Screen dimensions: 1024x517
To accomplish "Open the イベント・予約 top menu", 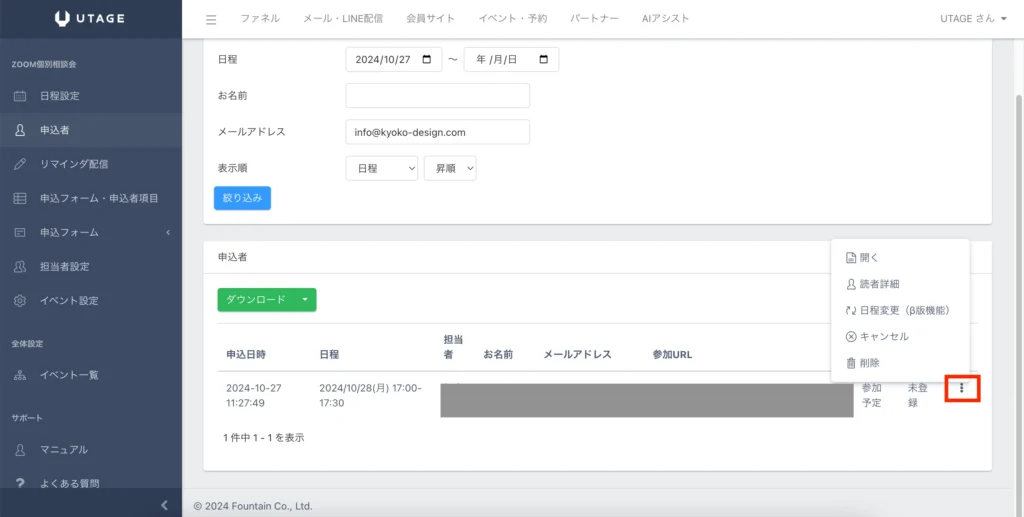I will 513,18.
